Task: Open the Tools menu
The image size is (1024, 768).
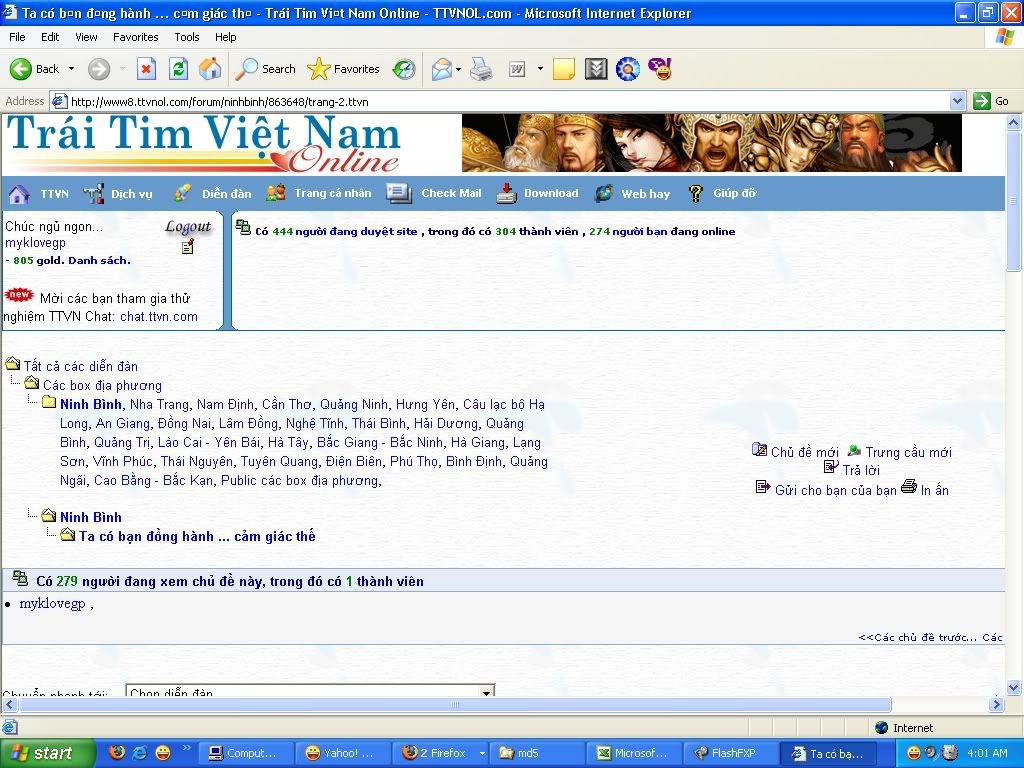Action: click(187, 37)
